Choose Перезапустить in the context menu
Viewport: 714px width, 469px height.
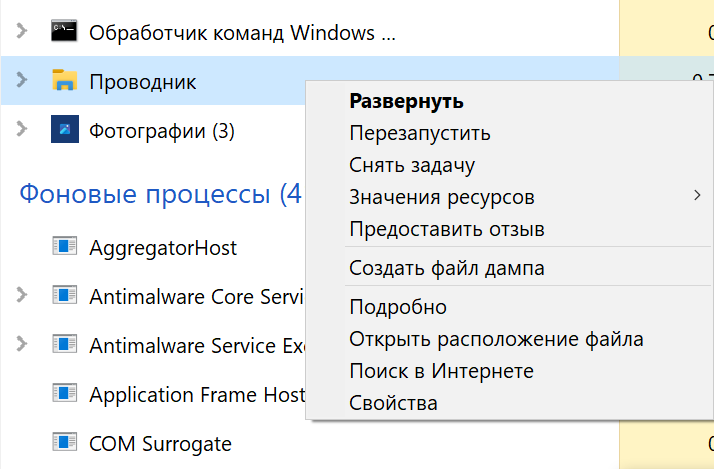tap(420, 133)
